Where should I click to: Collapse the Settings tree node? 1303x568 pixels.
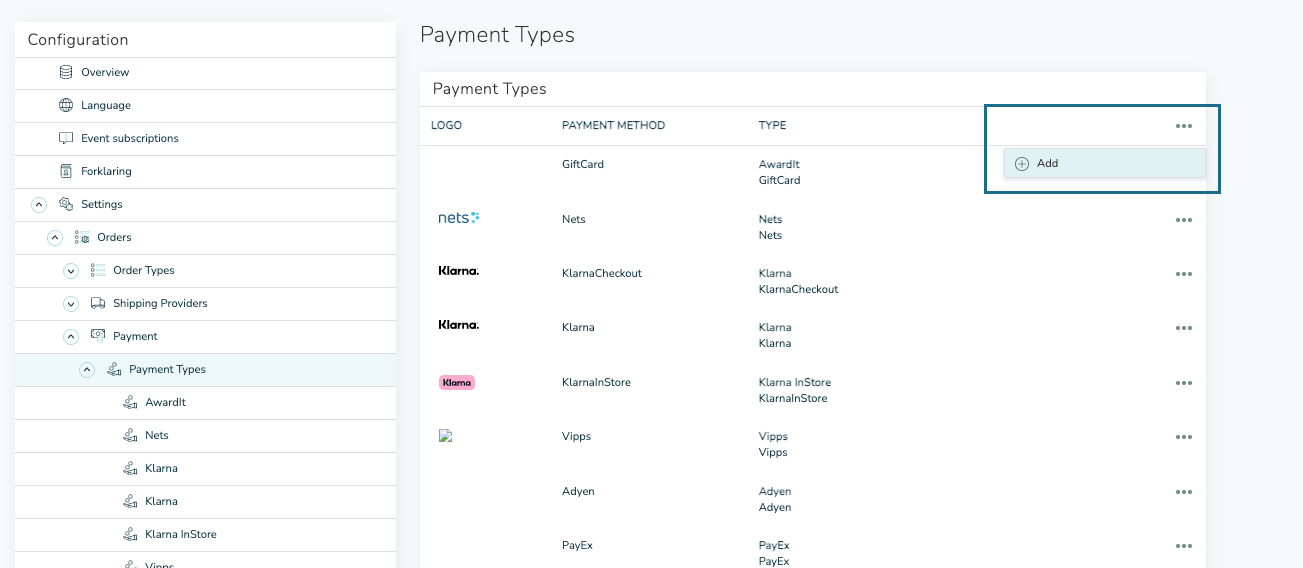point(39,204)
